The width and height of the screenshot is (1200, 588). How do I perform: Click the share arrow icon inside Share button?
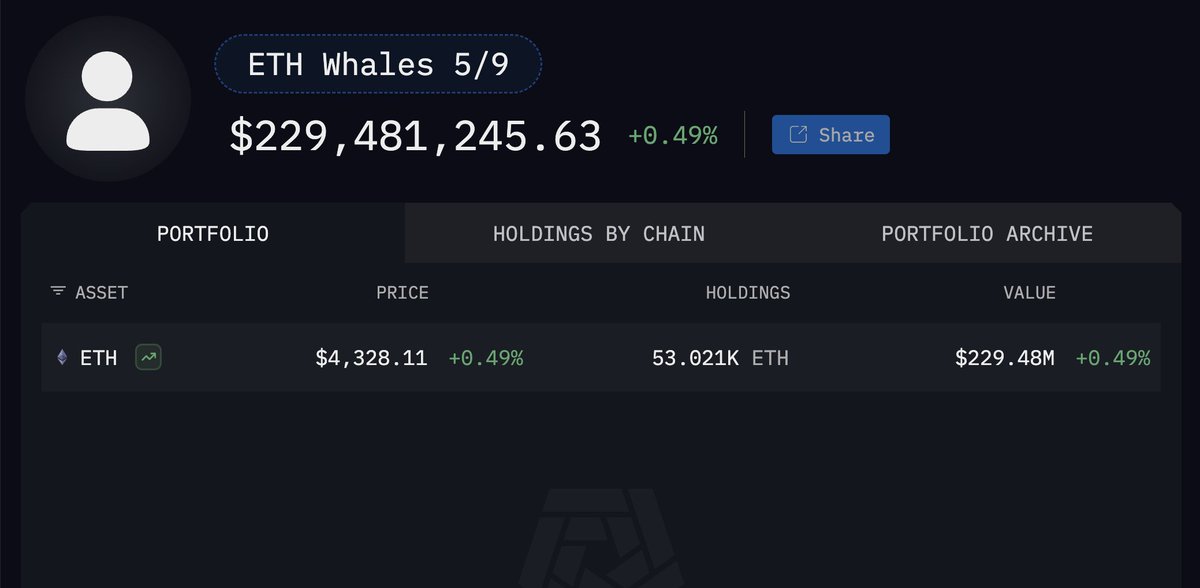(x=799, y=135)
